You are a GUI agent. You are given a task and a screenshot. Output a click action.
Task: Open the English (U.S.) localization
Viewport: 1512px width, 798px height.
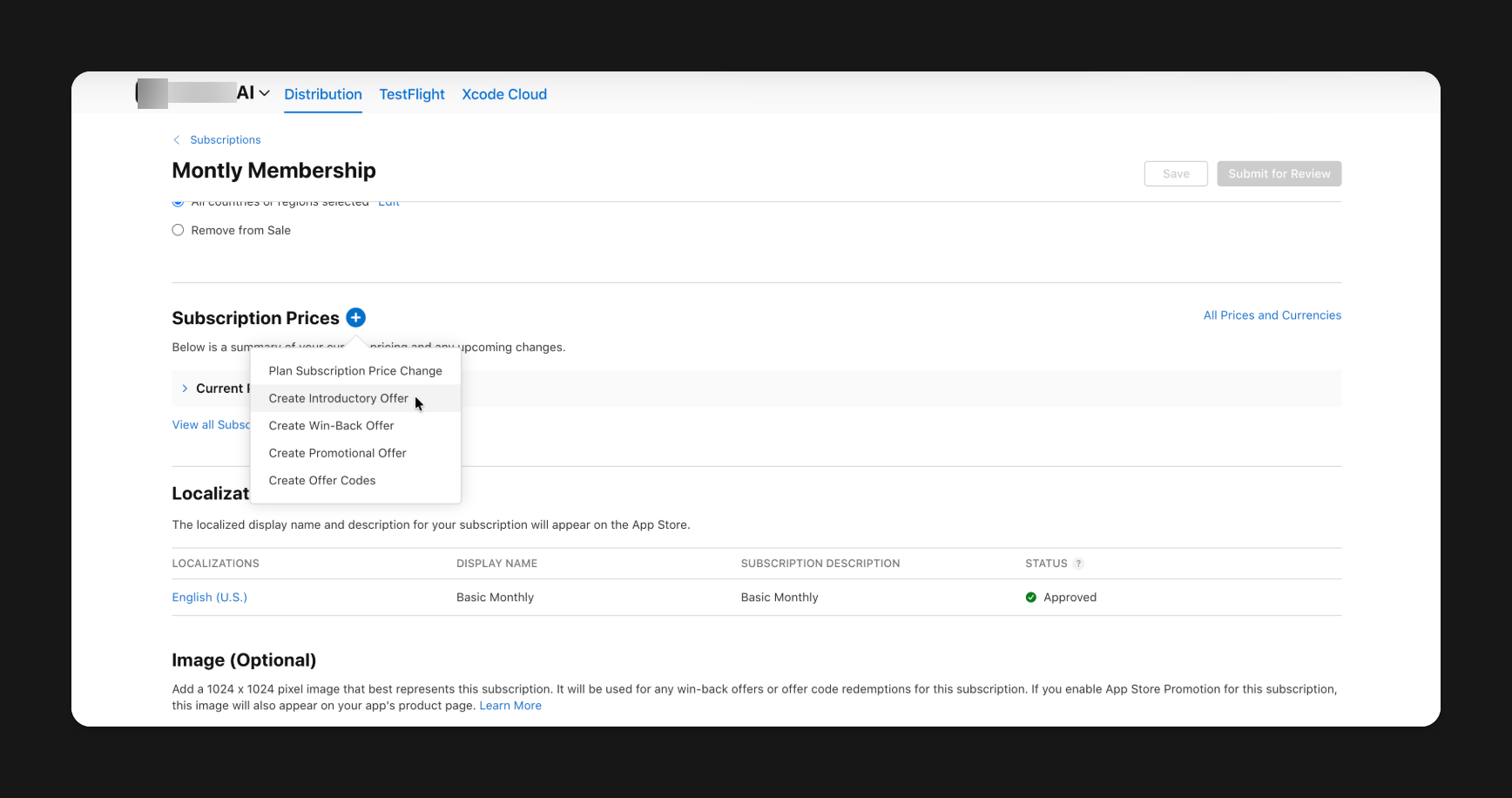[210, 598]
